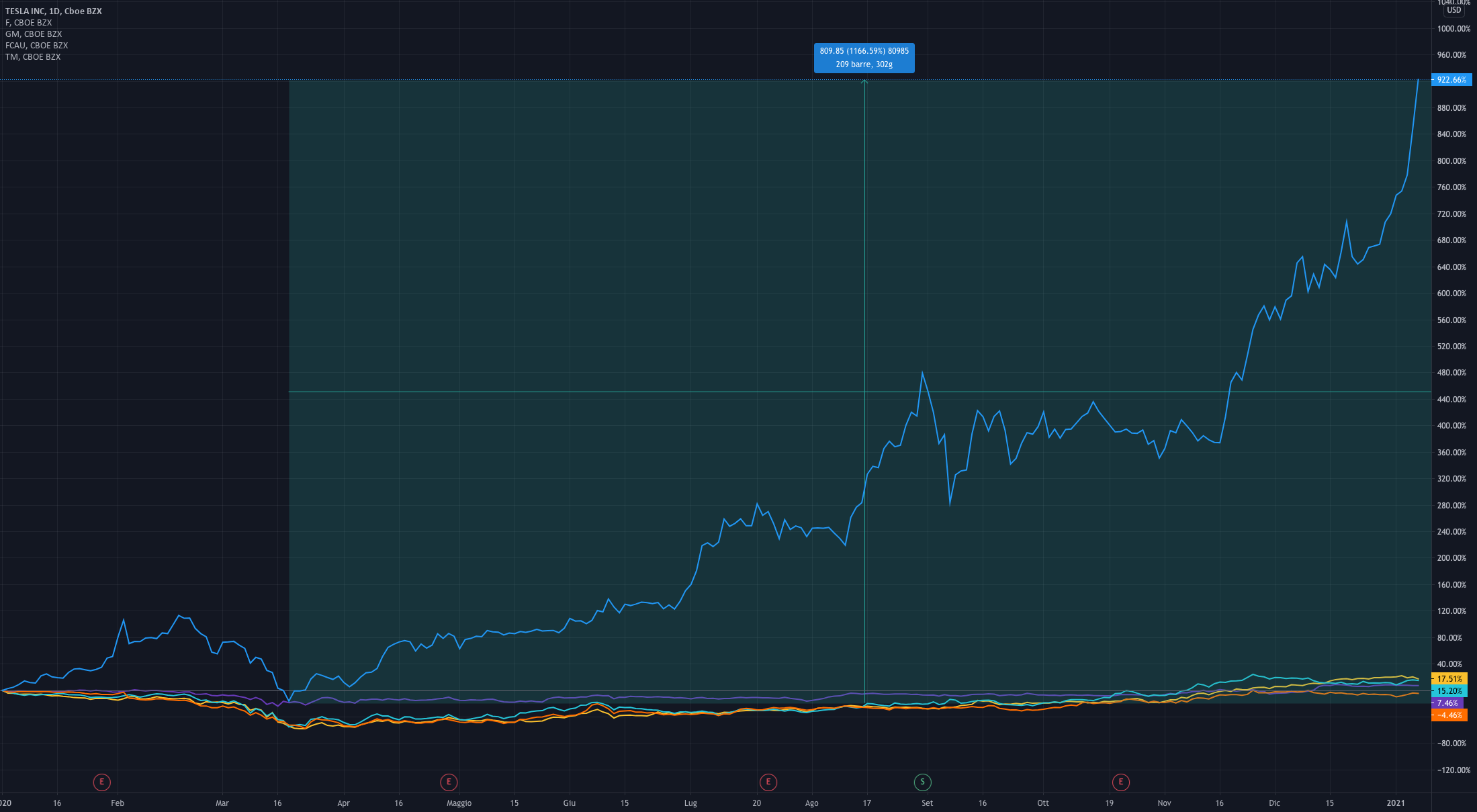1477x812 pixels.
Task: Click the 880.00% scale label
Action: 1451,108
